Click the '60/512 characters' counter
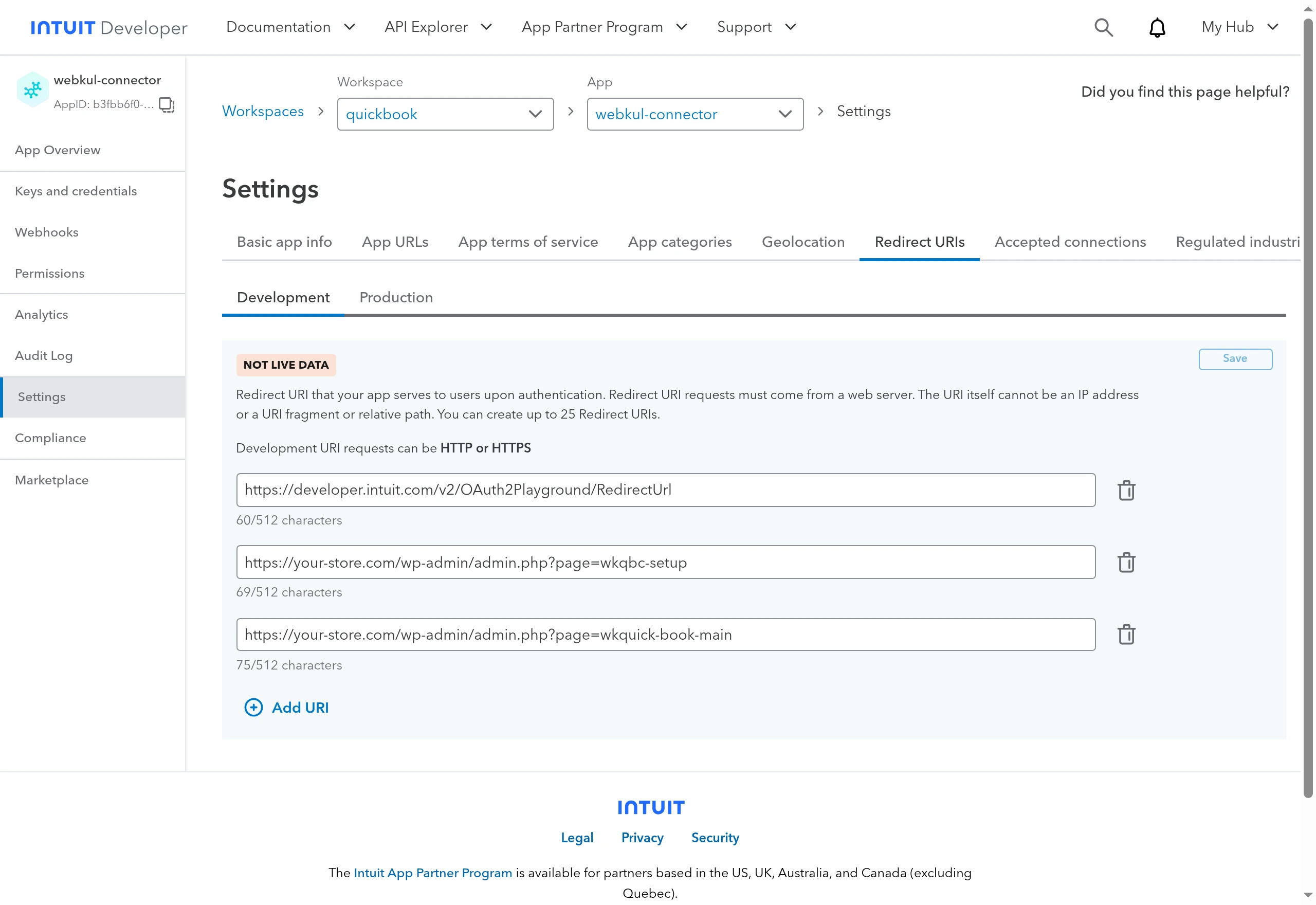The height and width of the screenshot is (905, 1316). click(288, 520)
